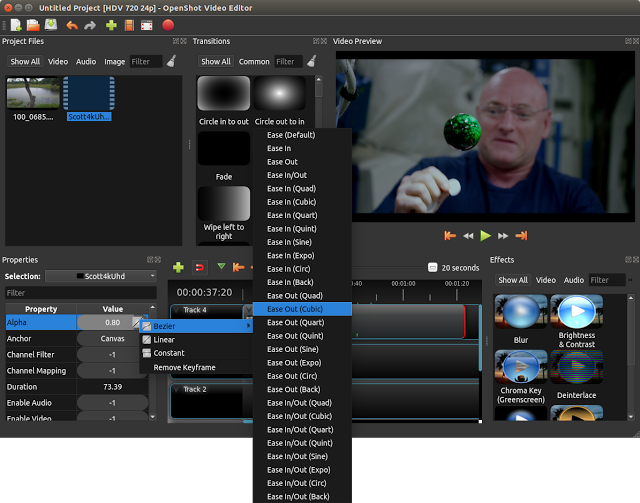Click the green Add Marker triangle icon
The image size is (640, 503).
point(221,267)
